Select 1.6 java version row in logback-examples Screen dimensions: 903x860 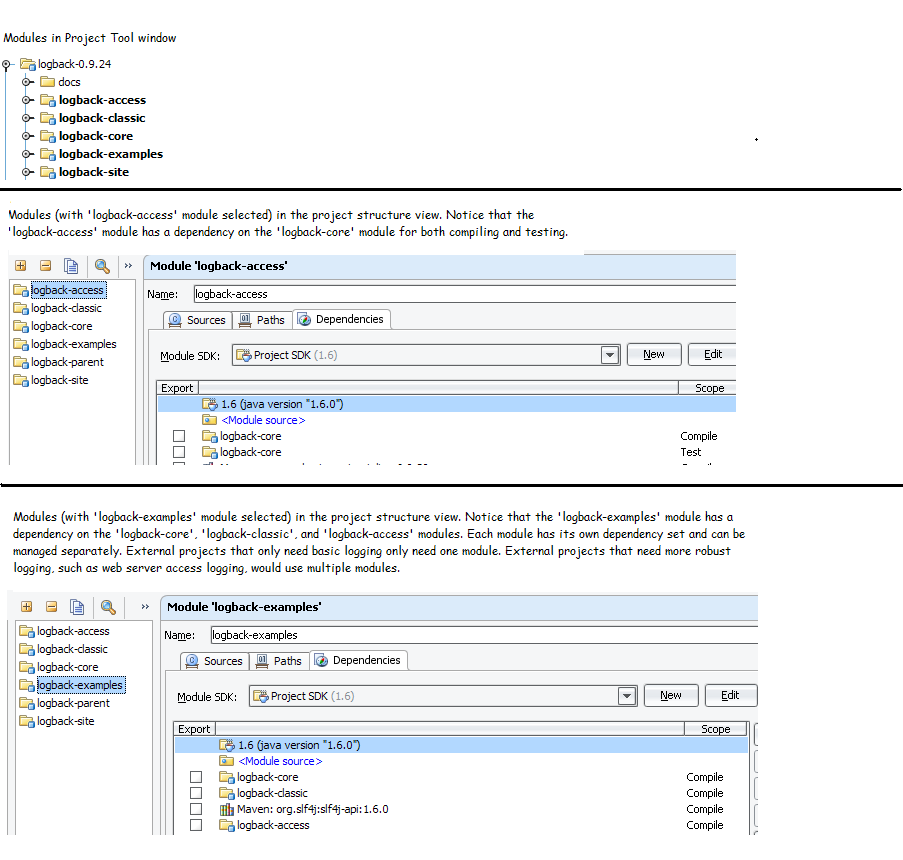461,745
